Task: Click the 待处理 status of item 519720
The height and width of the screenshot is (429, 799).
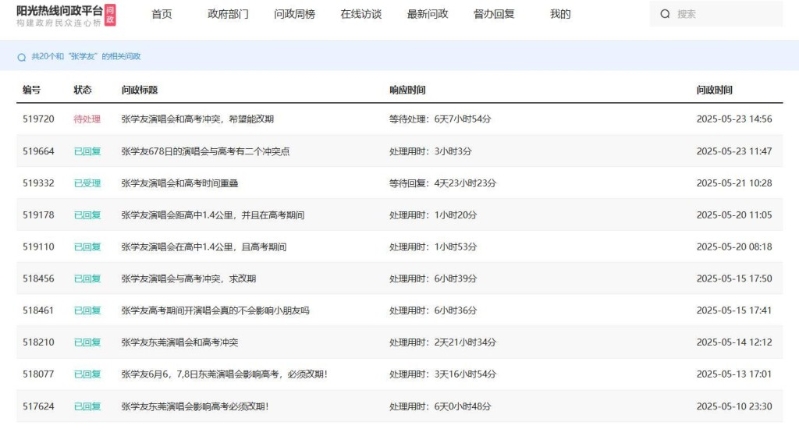Action: click(87, 119)
